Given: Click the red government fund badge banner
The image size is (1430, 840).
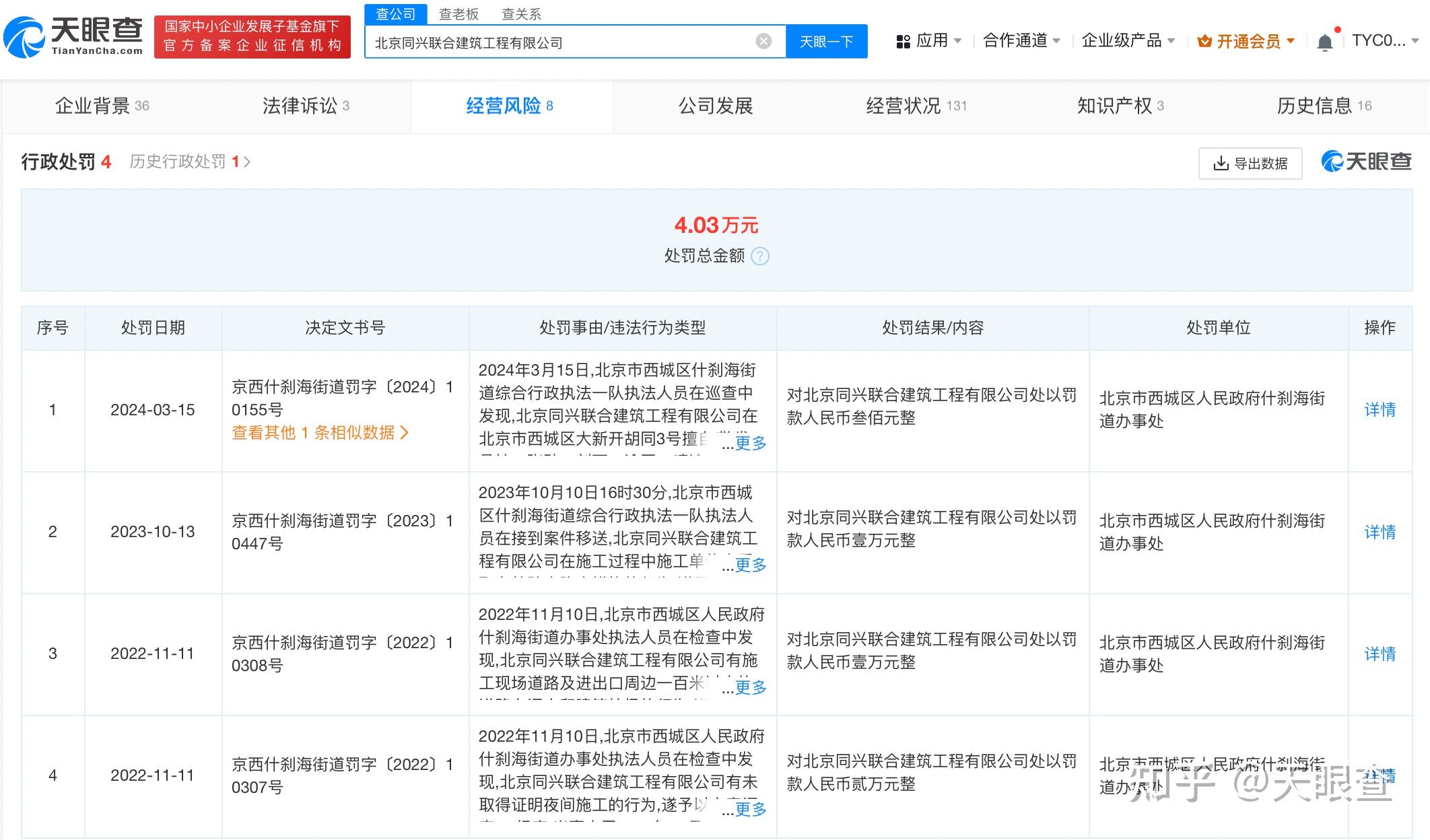Looking at the screenshot, I should pyautogui.click(x=252, y=37).
